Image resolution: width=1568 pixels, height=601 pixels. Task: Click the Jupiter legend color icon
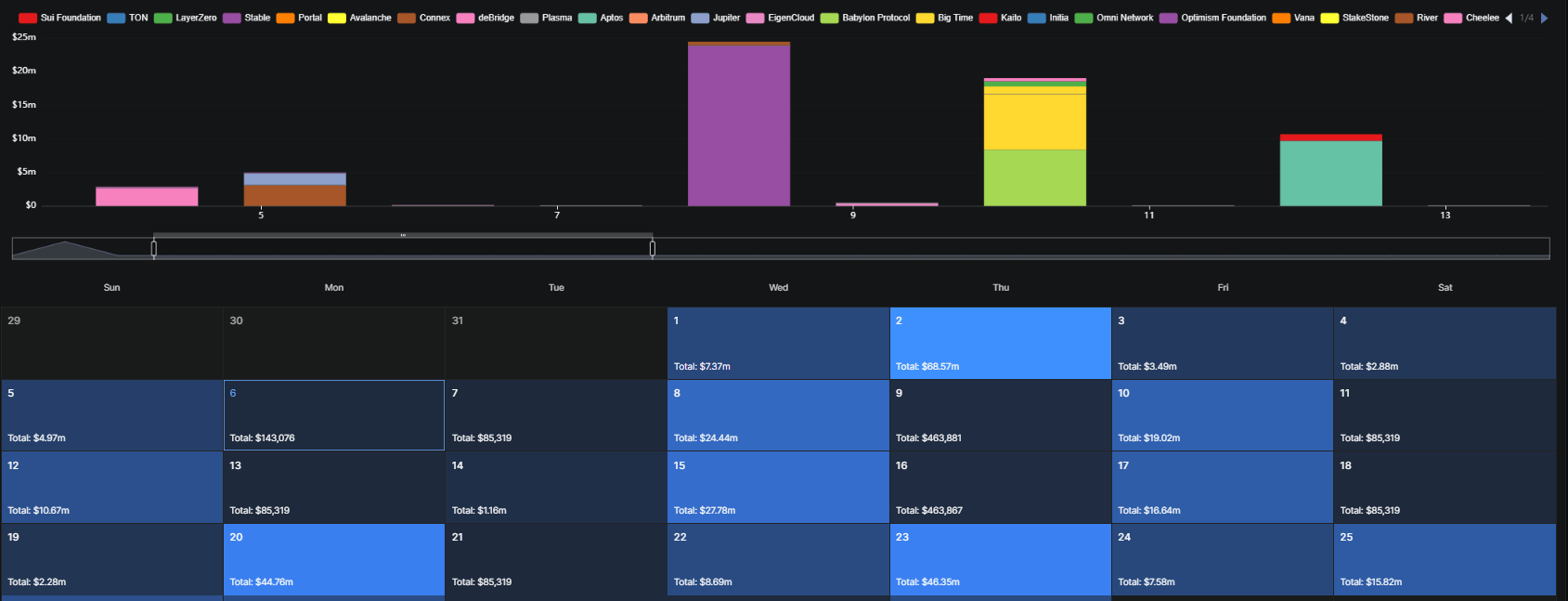tap(700, 18)
